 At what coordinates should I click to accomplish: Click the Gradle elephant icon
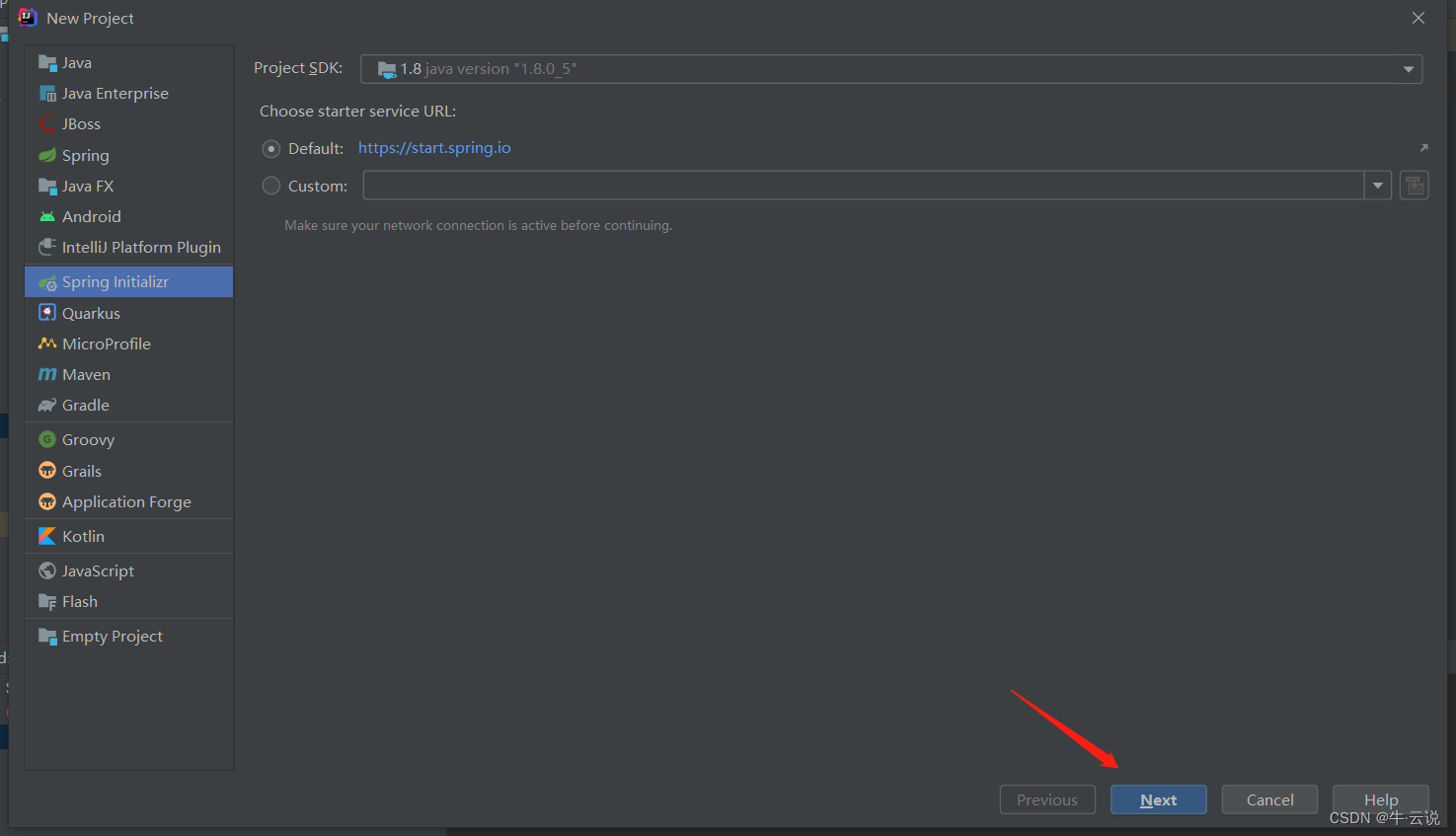click(x=47, y=406)
